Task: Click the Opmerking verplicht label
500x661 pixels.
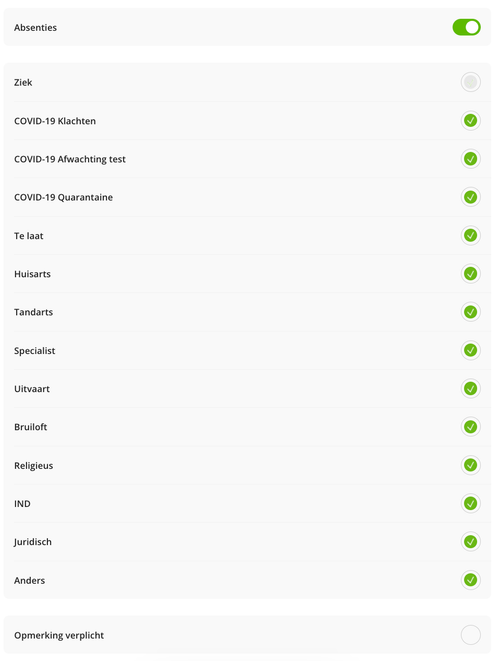Action: [59, 635]
